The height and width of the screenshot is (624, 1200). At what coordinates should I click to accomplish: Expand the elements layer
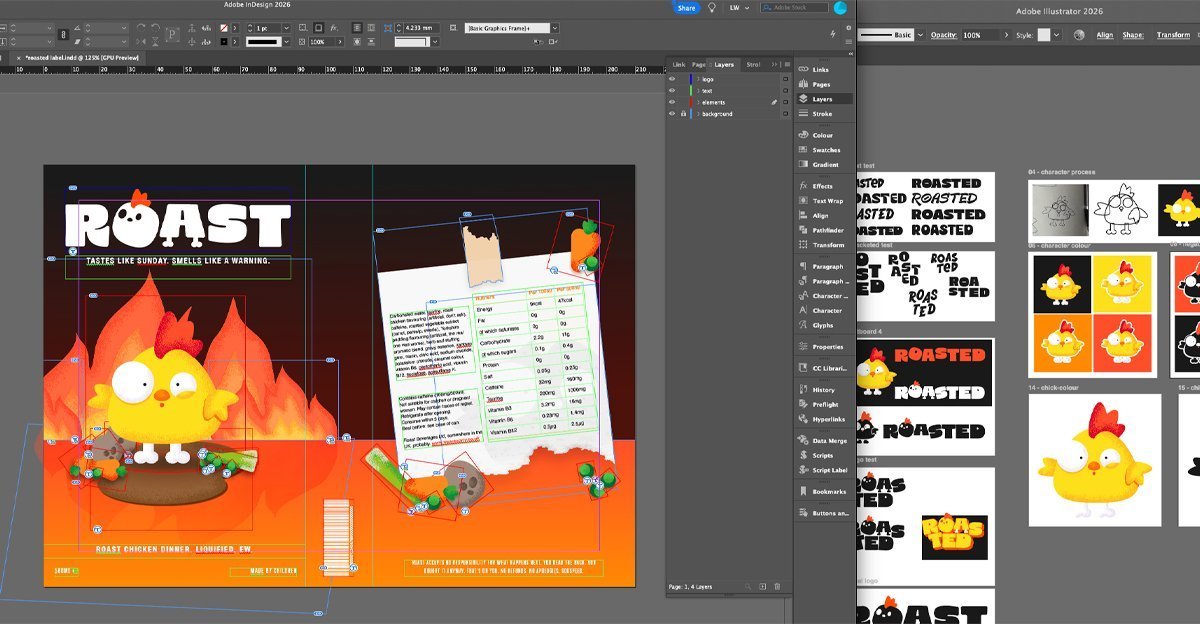coord(698,102)
